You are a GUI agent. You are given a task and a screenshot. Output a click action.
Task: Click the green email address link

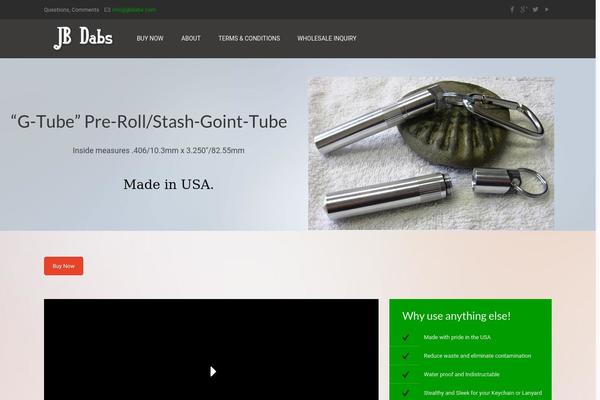coord(134,10)
